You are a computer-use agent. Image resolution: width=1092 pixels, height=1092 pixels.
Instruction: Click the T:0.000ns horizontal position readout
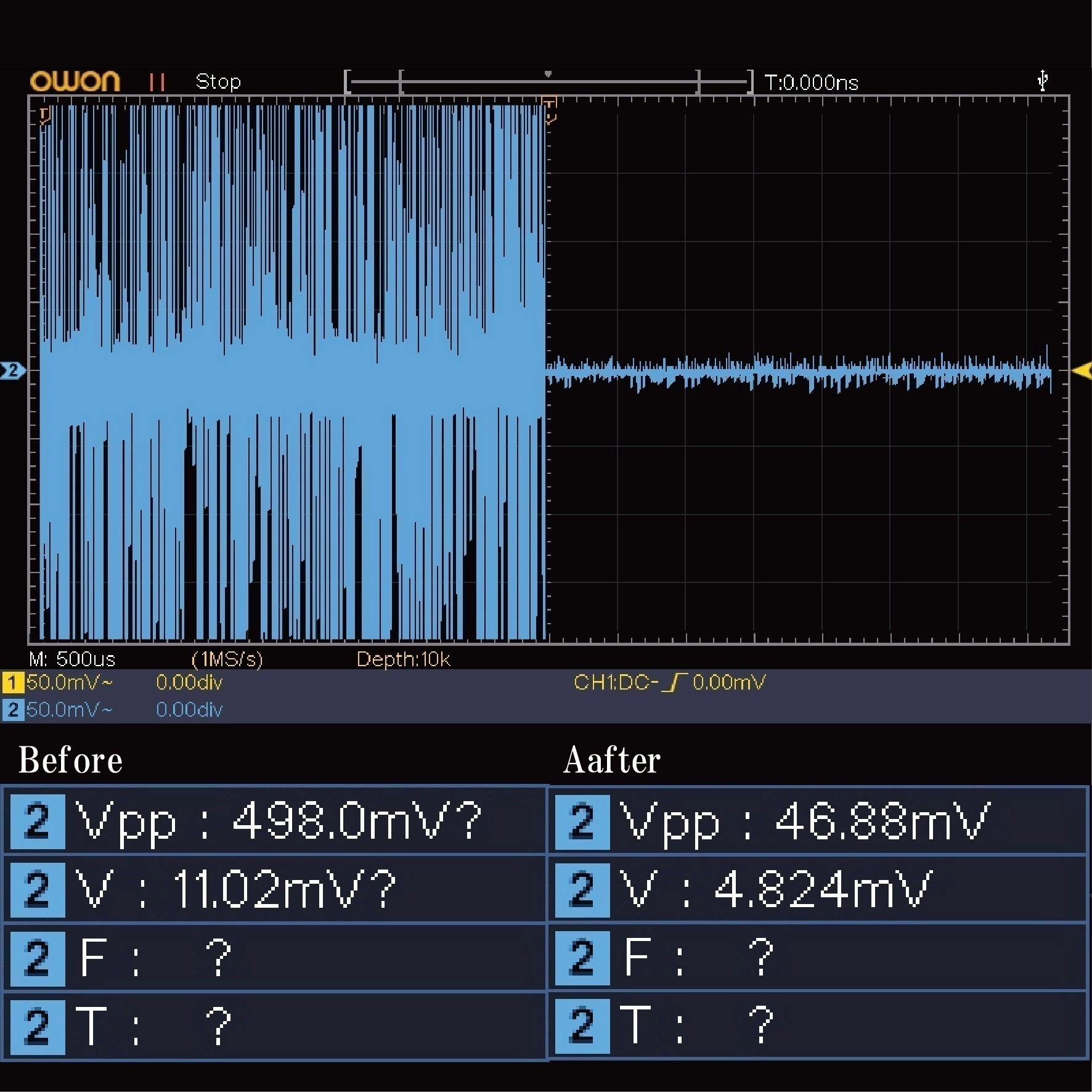811,83
